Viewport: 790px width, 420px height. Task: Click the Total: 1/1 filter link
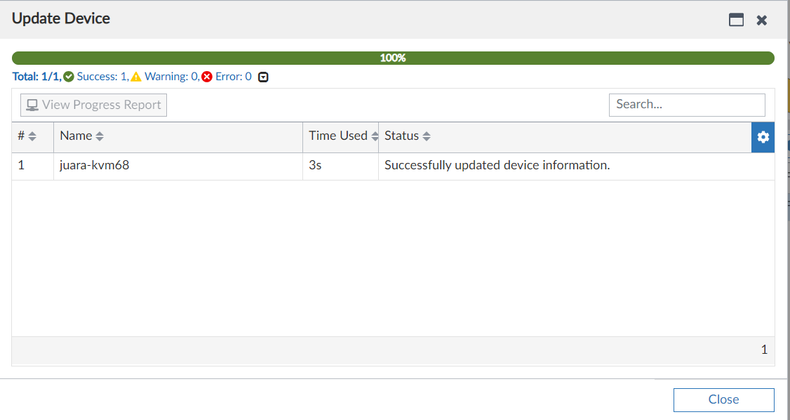(x=34, y=76)
